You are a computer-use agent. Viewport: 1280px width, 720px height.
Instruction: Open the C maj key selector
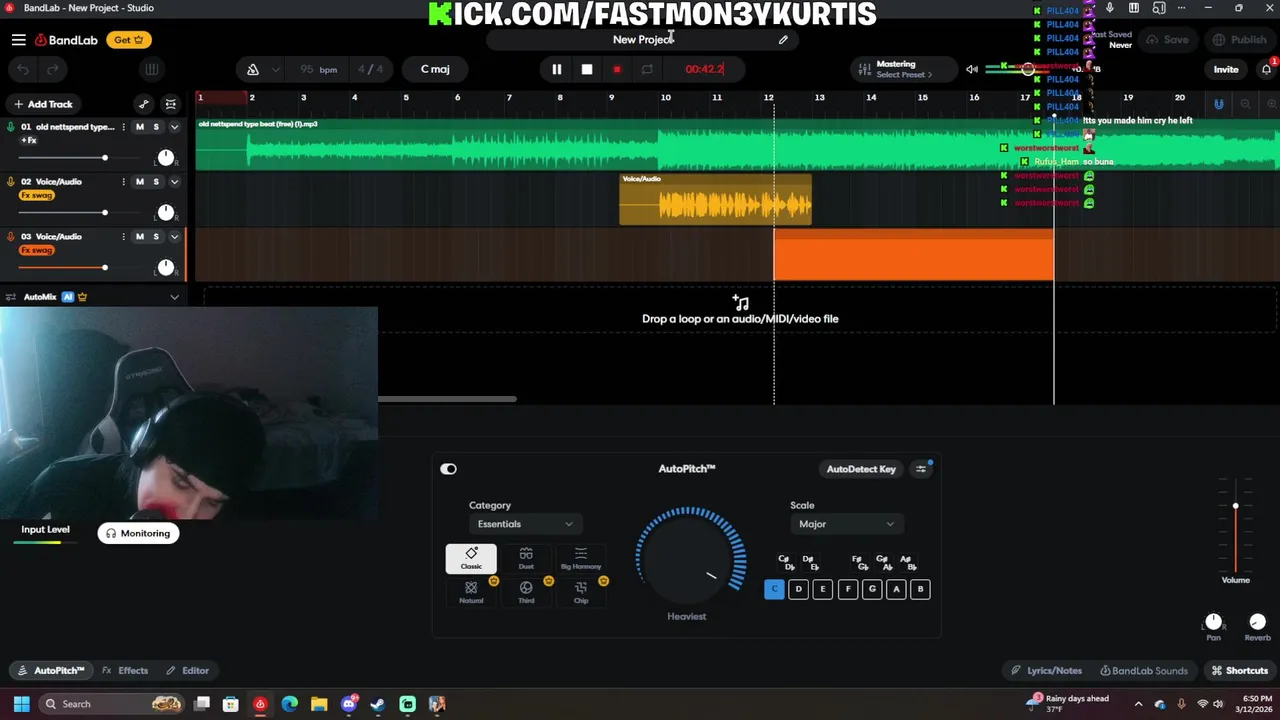(435, 69)
